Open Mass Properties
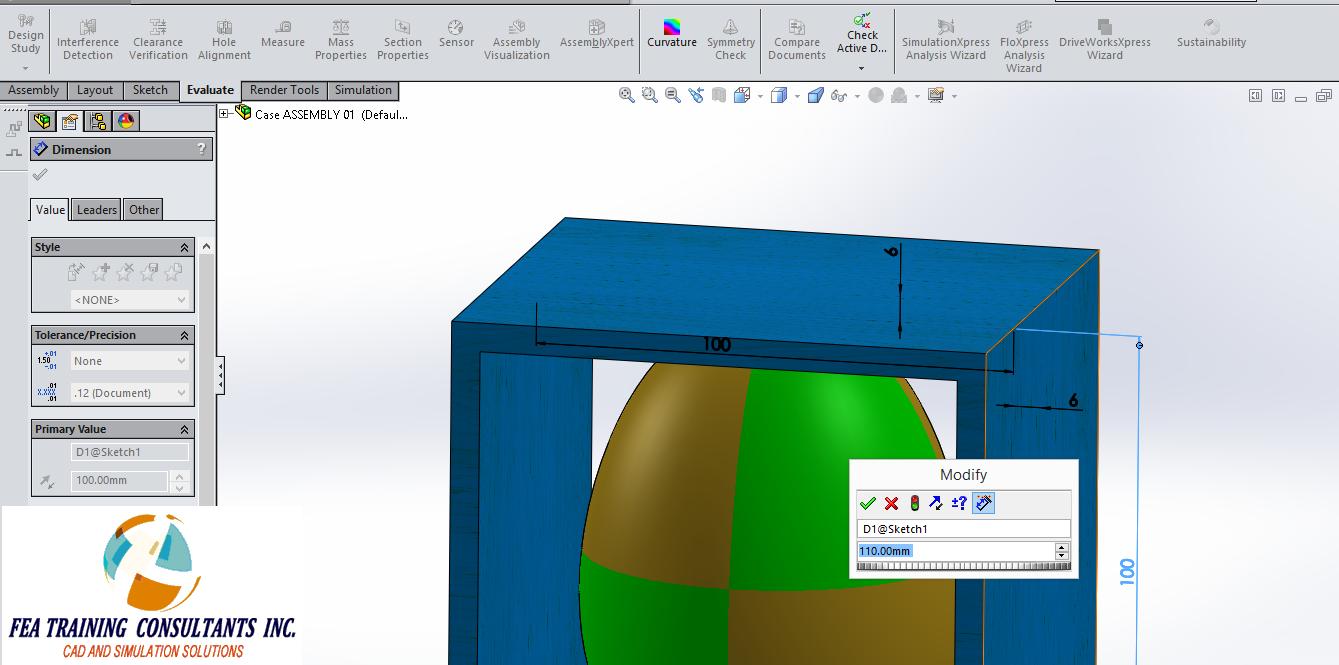Viewport: 1339px width, 665px height. (x=341, y=40)
